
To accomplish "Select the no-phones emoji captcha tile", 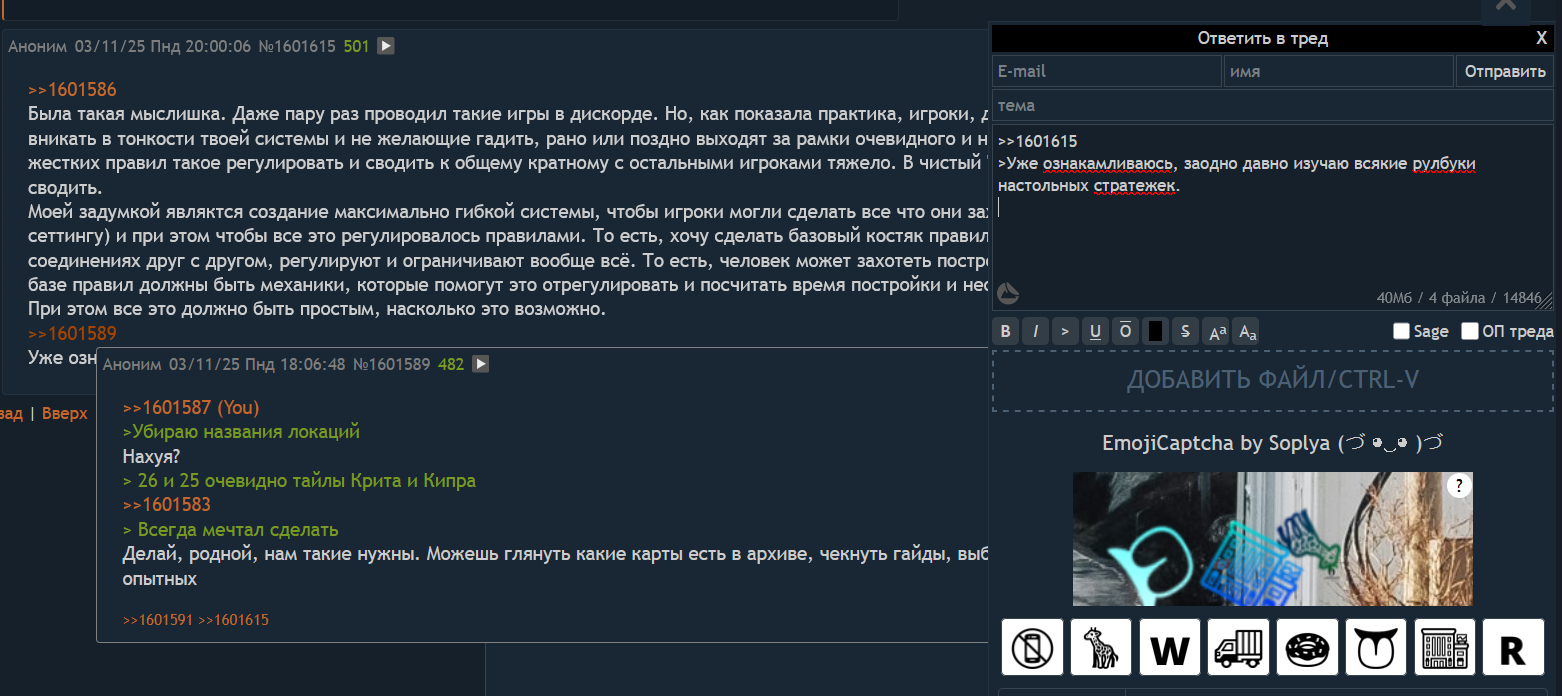I will (1032, 648).
